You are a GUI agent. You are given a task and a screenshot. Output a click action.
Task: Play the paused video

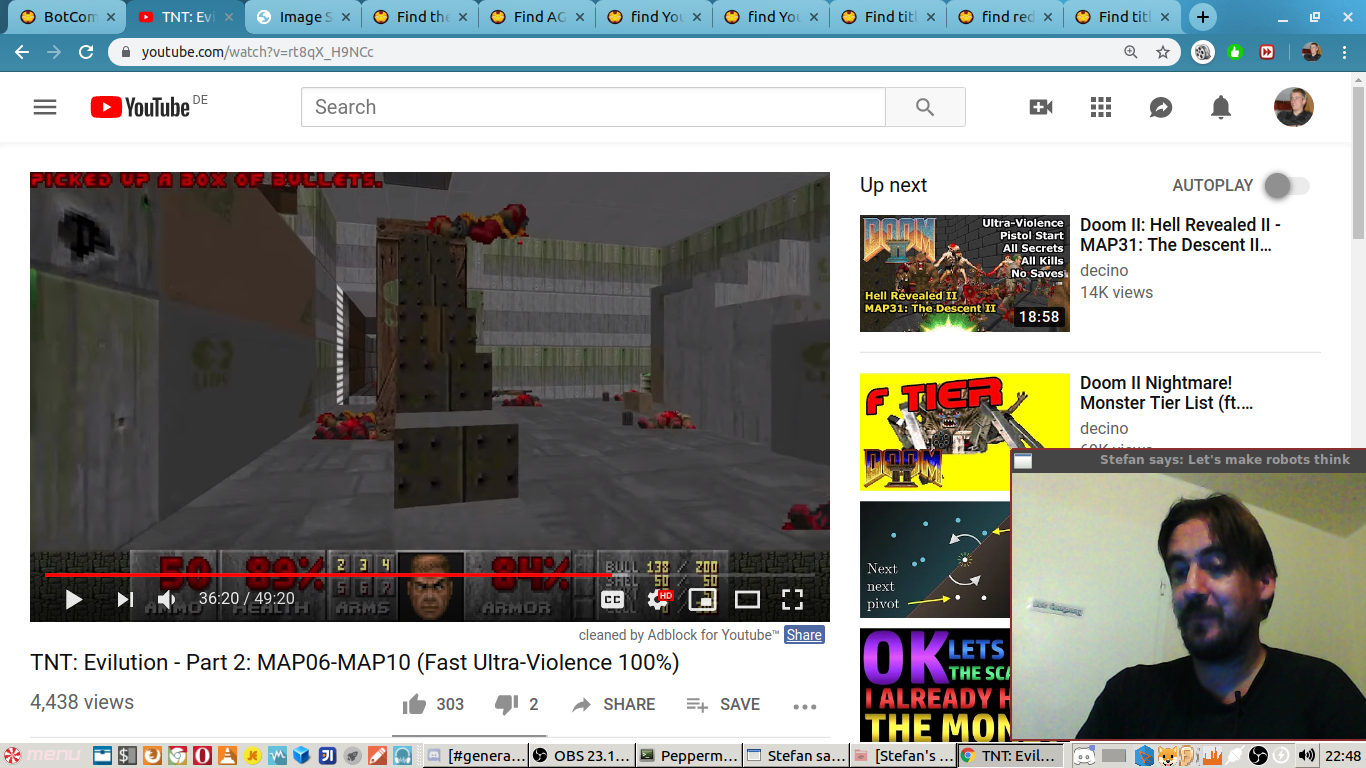click(x=73, y=599)
